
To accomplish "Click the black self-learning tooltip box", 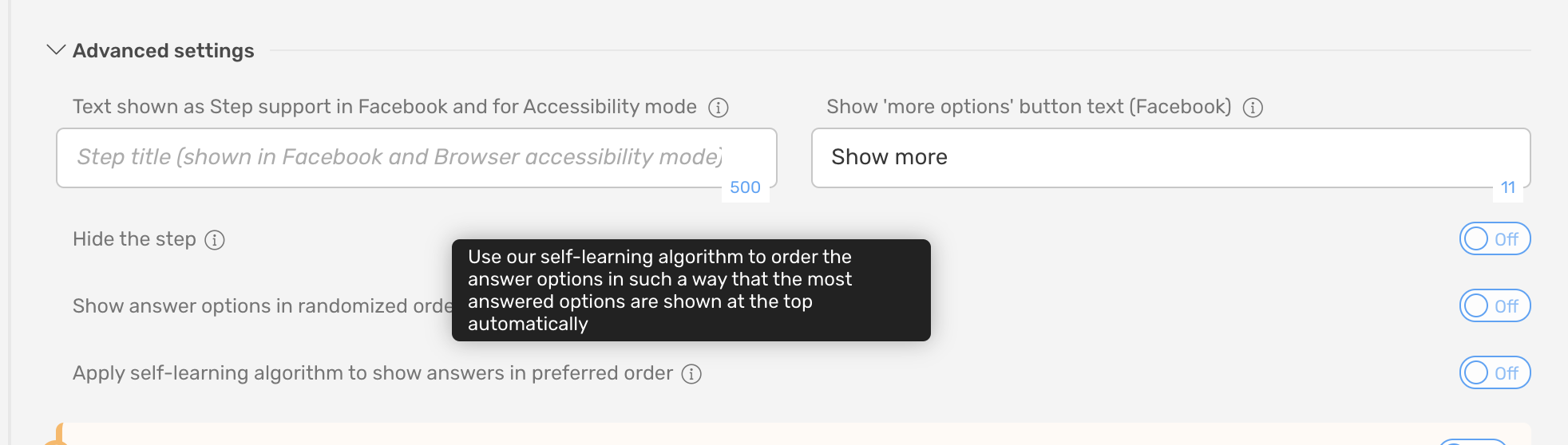I will coord(691,290).
